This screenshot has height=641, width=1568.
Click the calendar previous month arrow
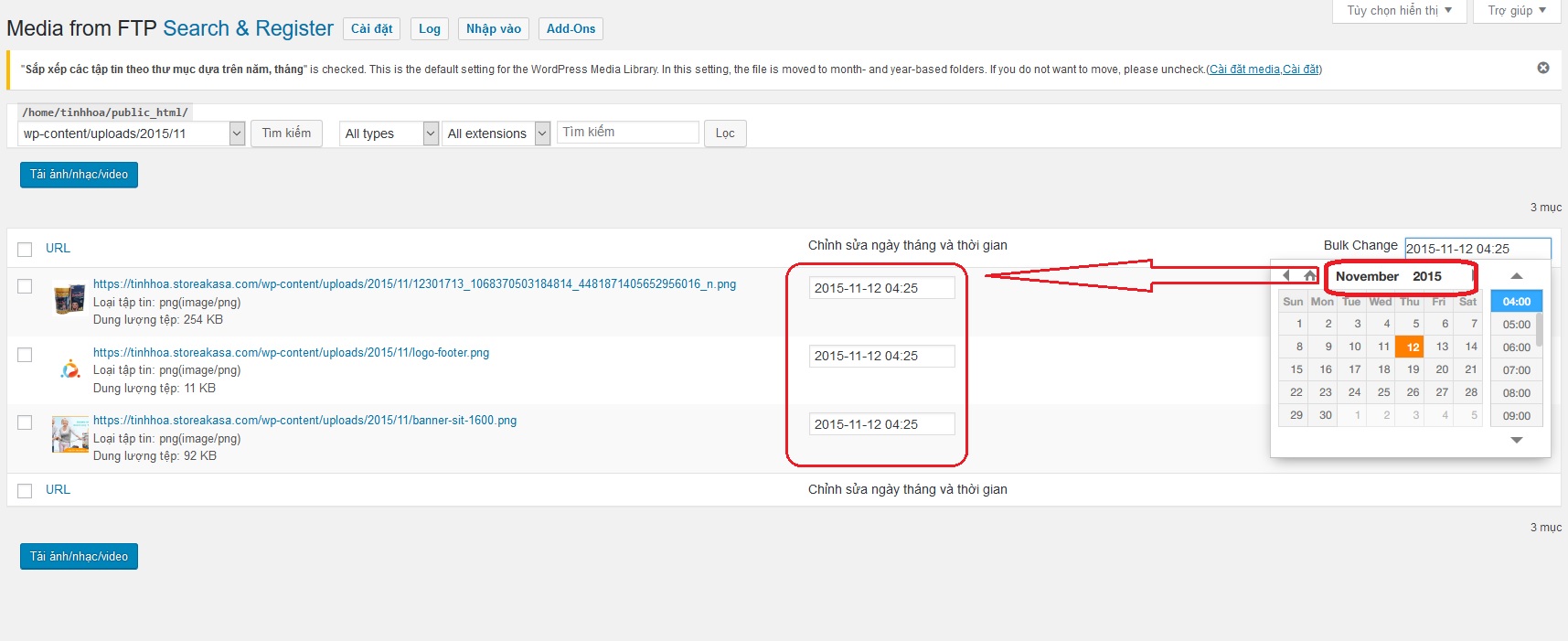1286,275
